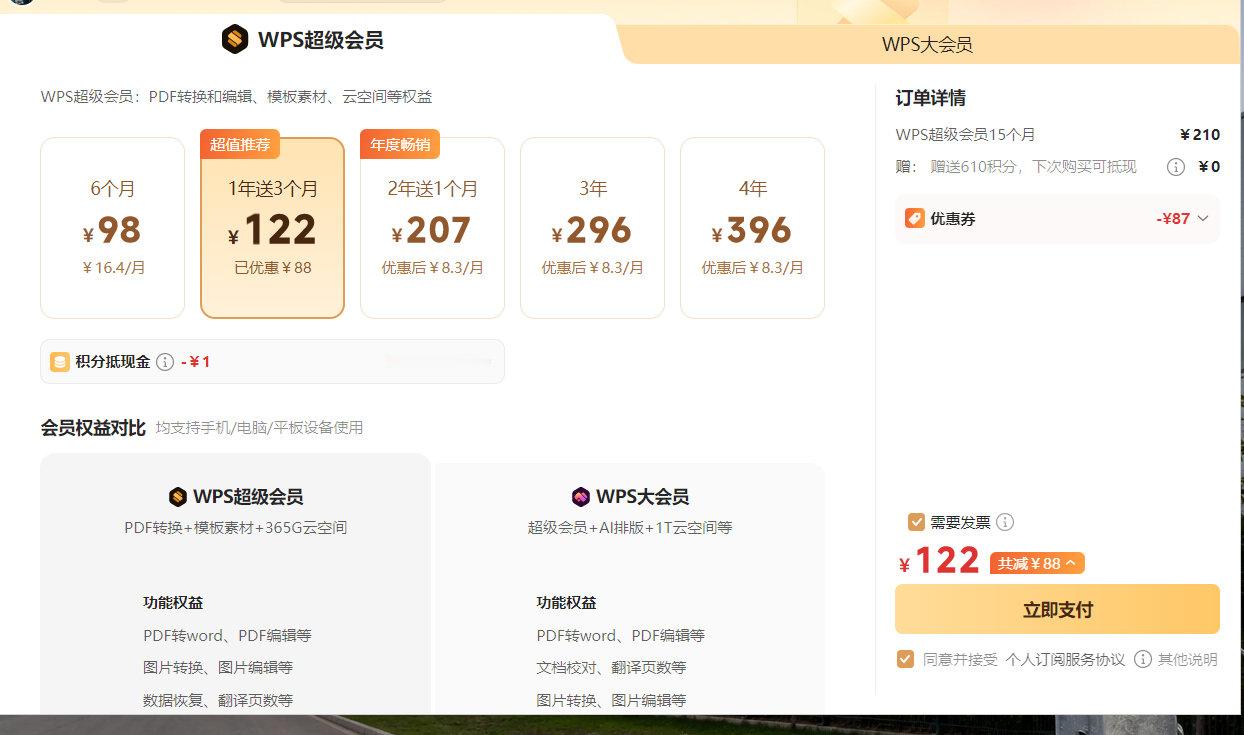Toggle the 需要发票 checkbox

[916, 522]
